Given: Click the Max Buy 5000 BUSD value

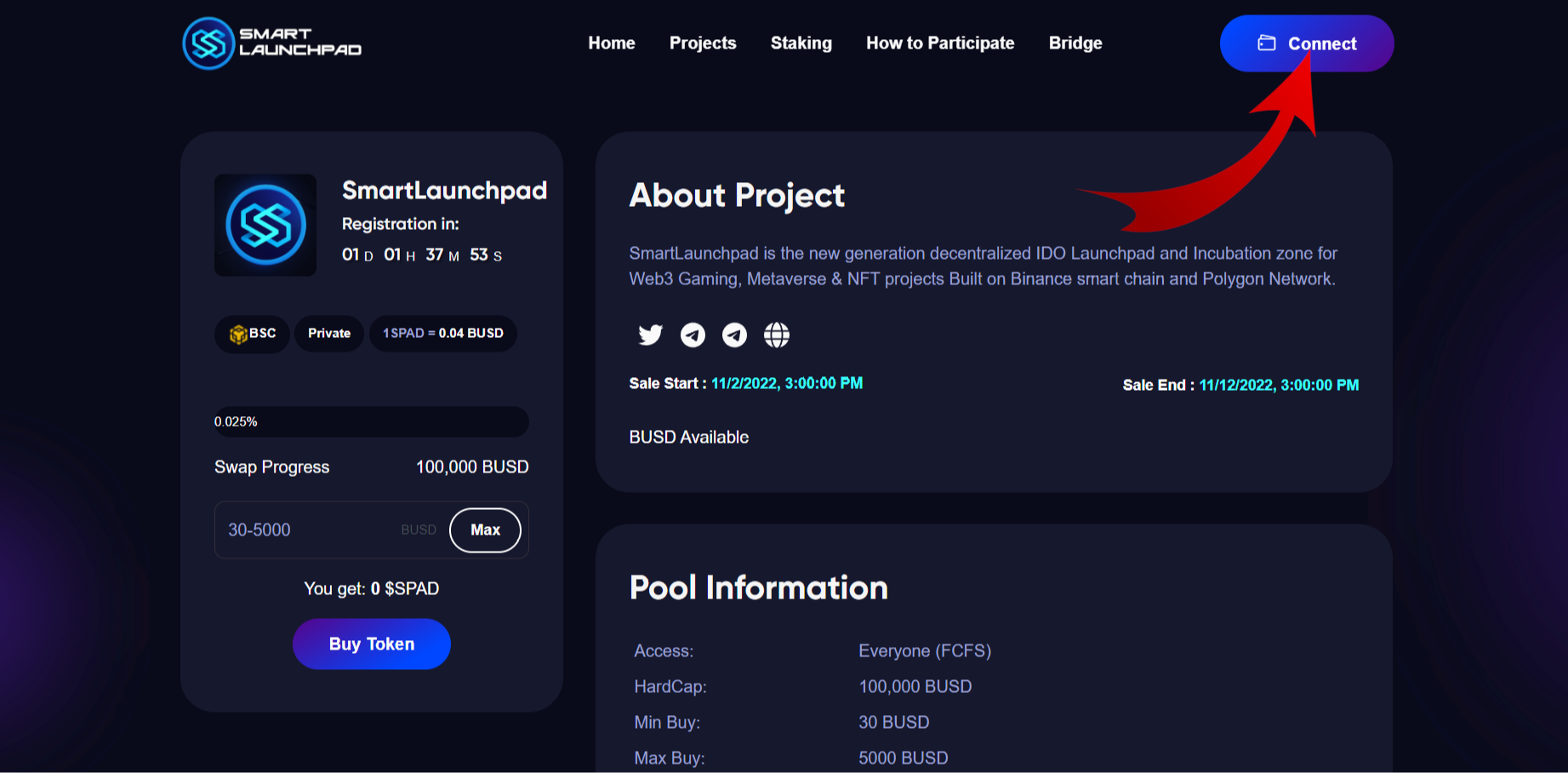Looking at the screenshot, I should [x=904, y=758].
